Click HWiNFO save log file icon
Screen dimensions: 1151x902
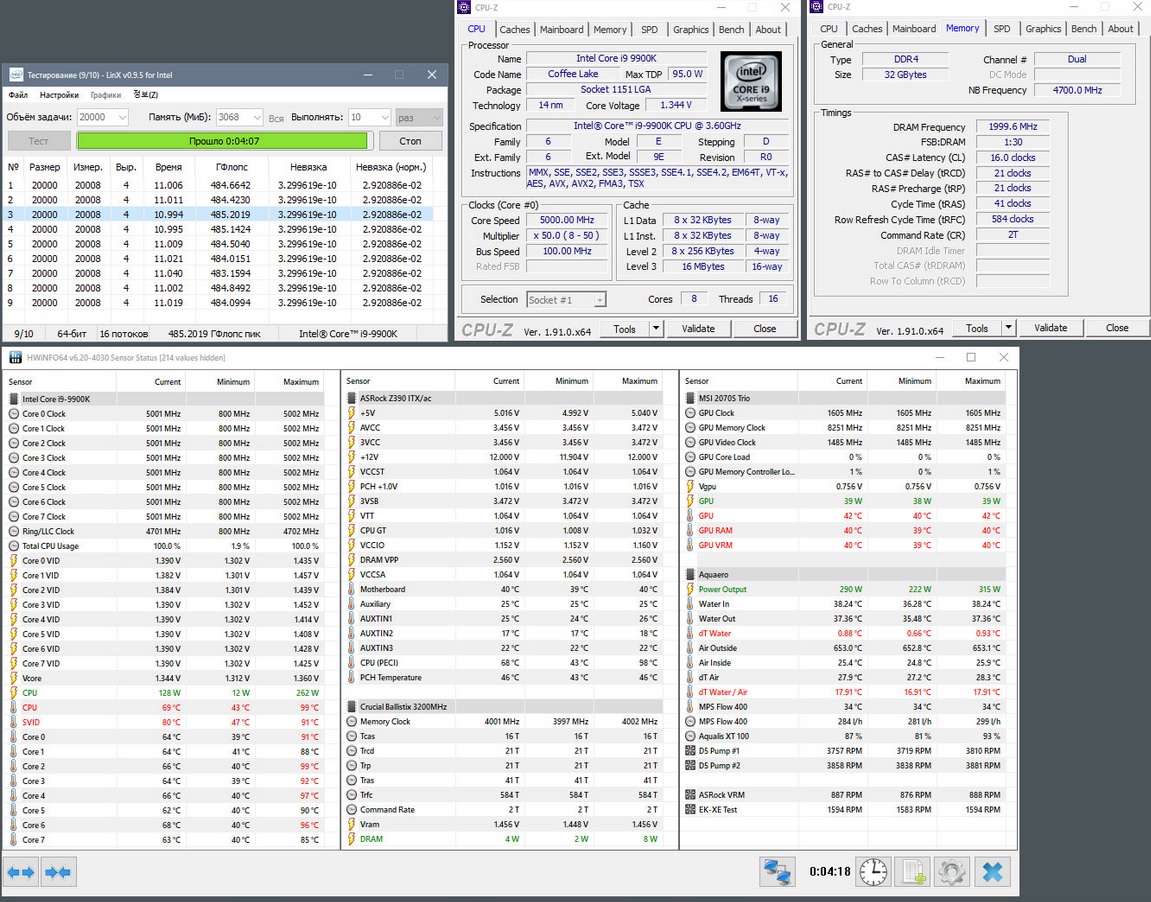(x=912, y=872)
